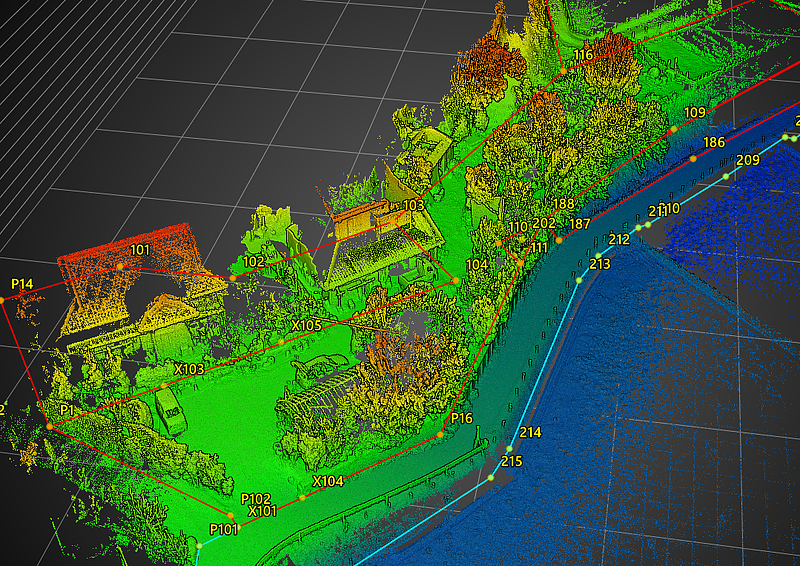Click the marker labeled 109
800x566 pixels.
674,128
